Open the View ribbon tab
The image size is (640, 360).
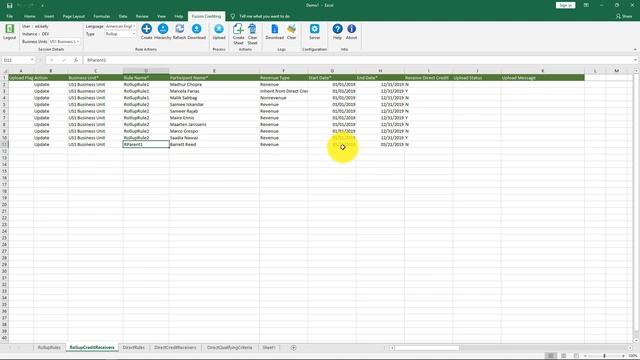point(161,16)
